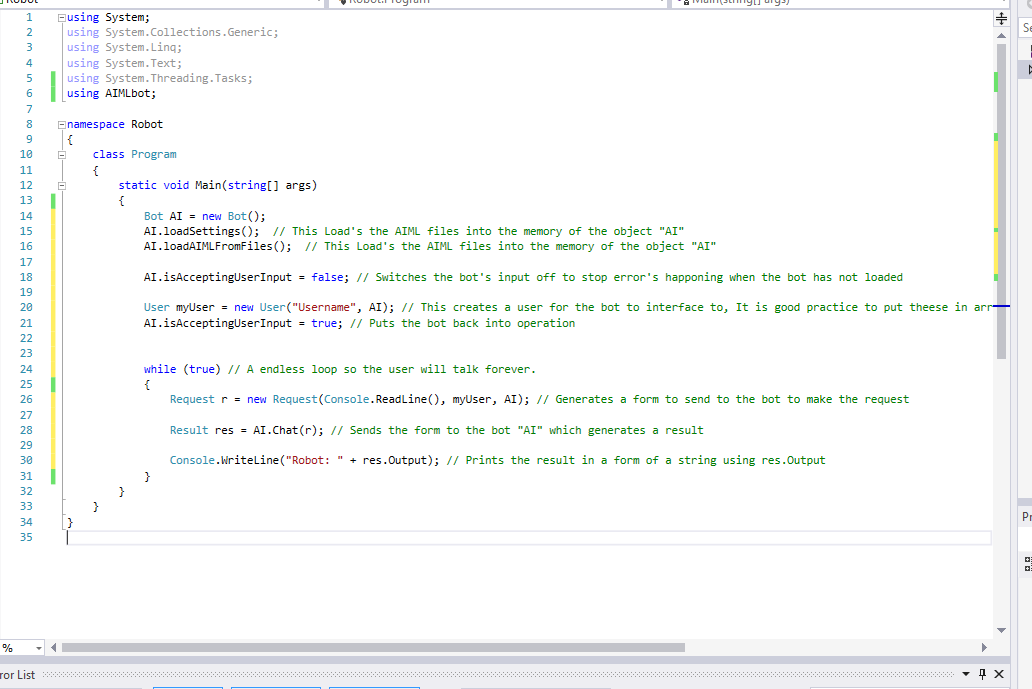Image resolution: width=1032 pixels, height=689 pixels.
Task: Click "Console.WriteLine" on line 30
Action: tap(224, 461)
